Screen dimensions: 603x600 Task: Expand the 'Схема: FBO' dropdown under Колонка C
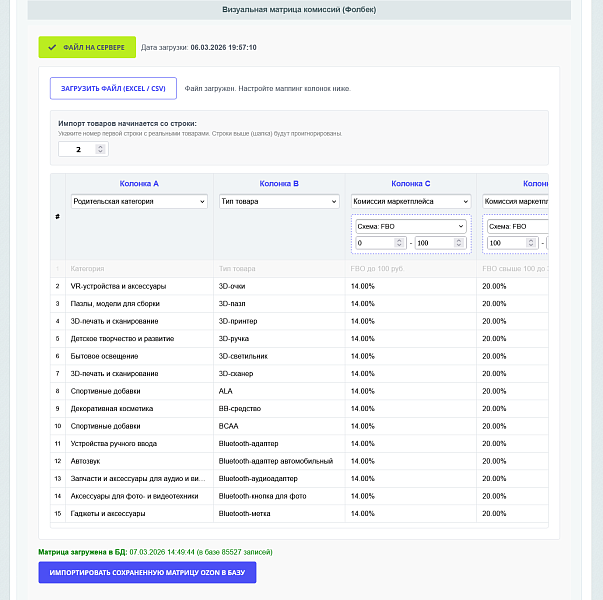pyautogui.click(x=411, y=227)
